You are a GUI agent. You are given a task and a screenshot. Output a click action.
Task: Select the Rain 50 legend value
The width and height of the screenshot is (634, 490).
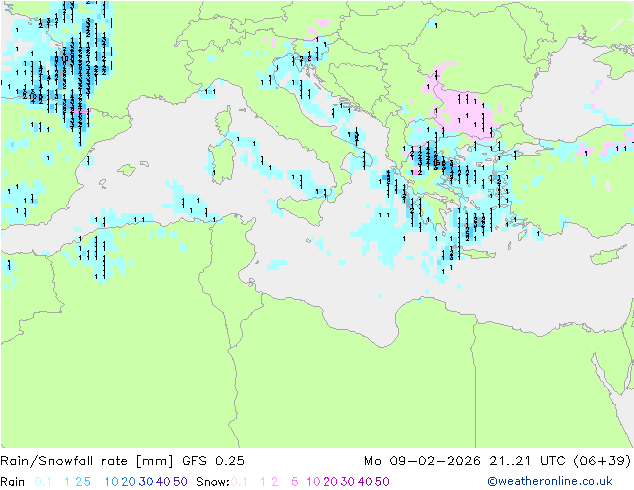click(180, 482)
